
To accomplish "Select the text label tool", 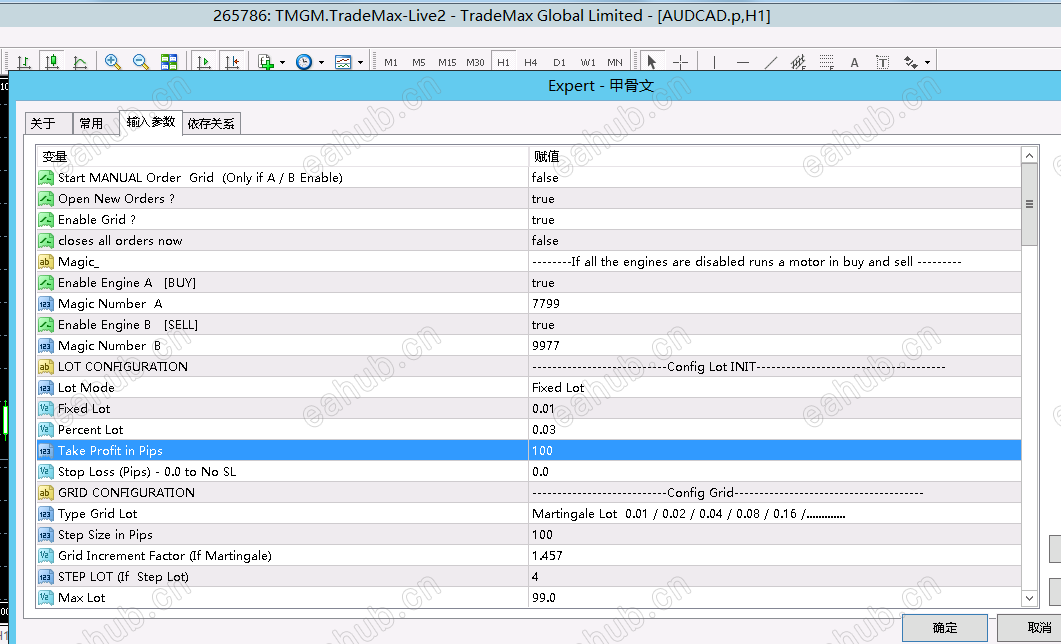I will [x=882, y=62].
